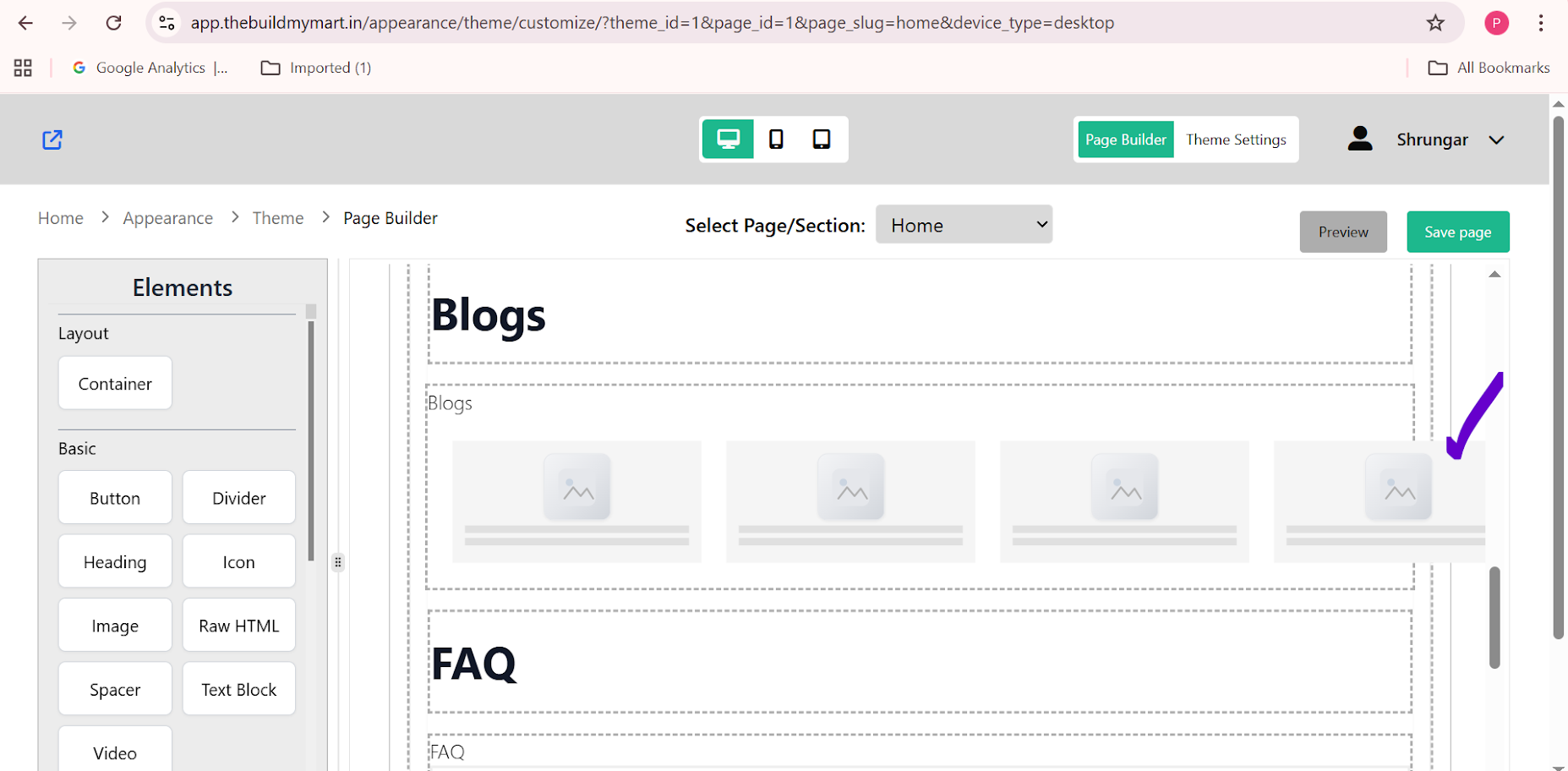The image size is (1568, 771).
Task: Click the Save page button
Action: [x=1457, y=232]
